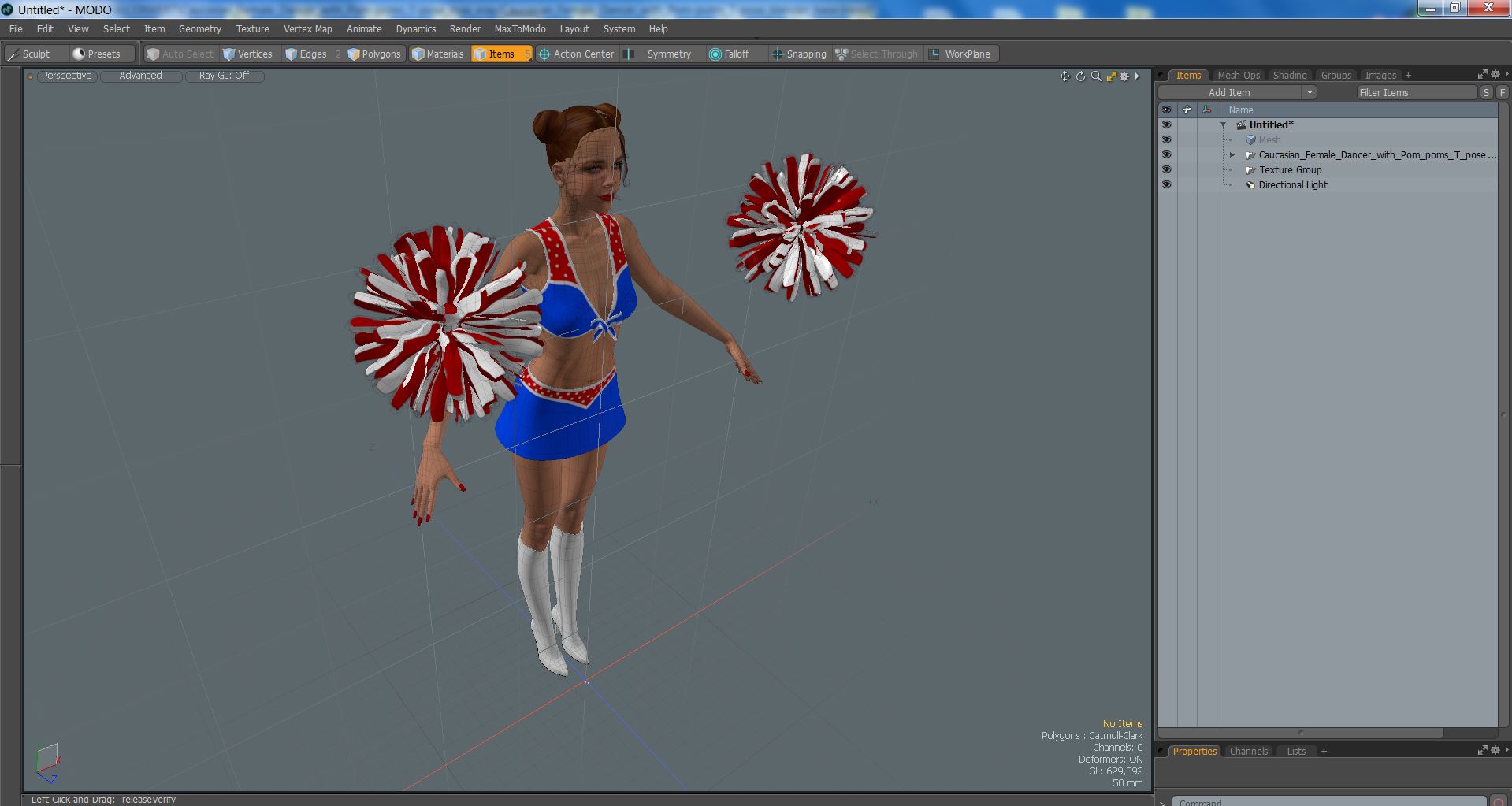Screen dimensions: 1512x806
Task: Click in the Filter Items field
Action: click(x=1416, y=93)
